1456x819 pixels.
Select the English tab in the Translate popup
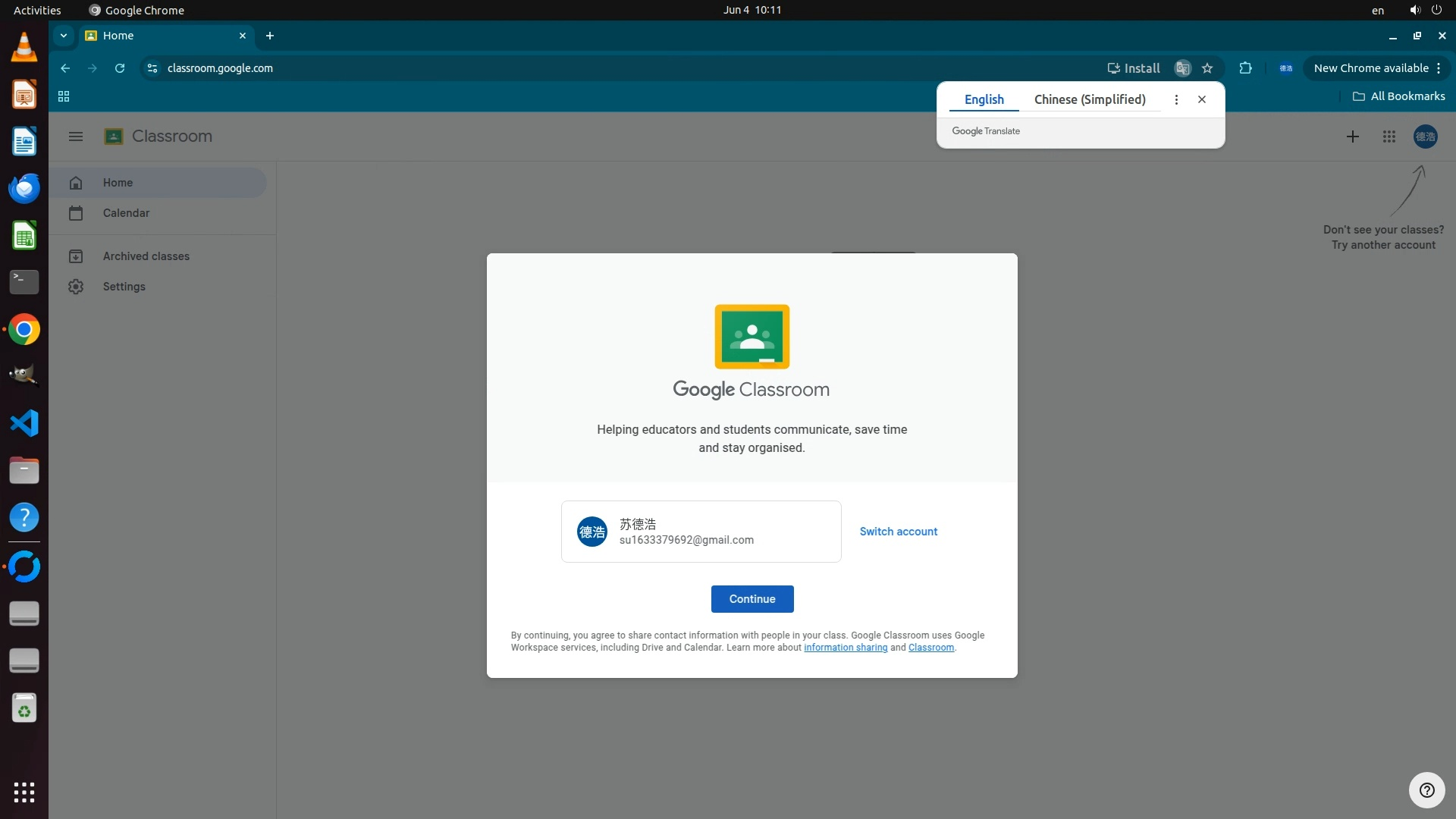[x=984, y=99]
